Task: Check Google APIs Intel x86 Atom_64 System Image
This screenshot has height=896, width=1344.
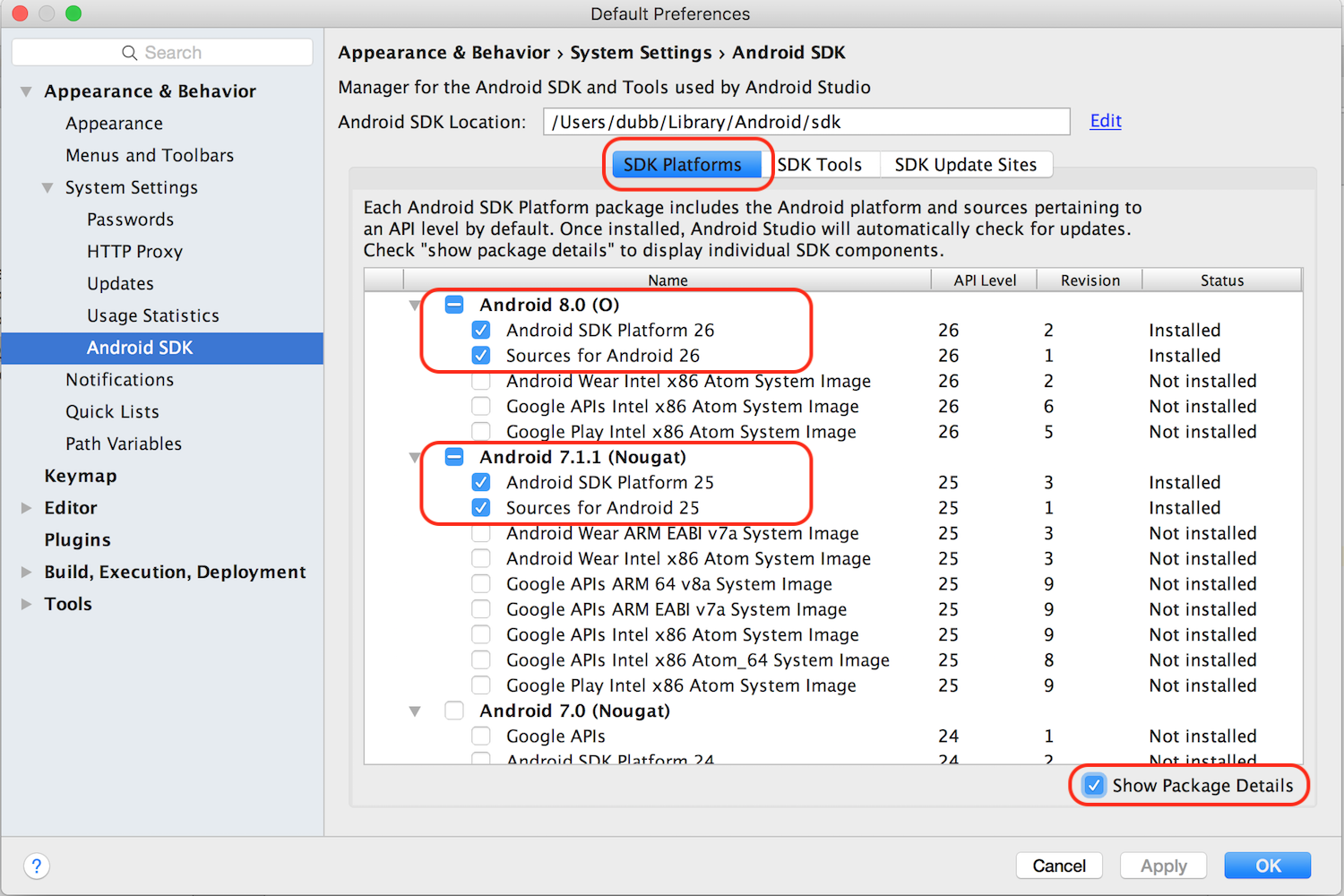Action: (481, 659)
